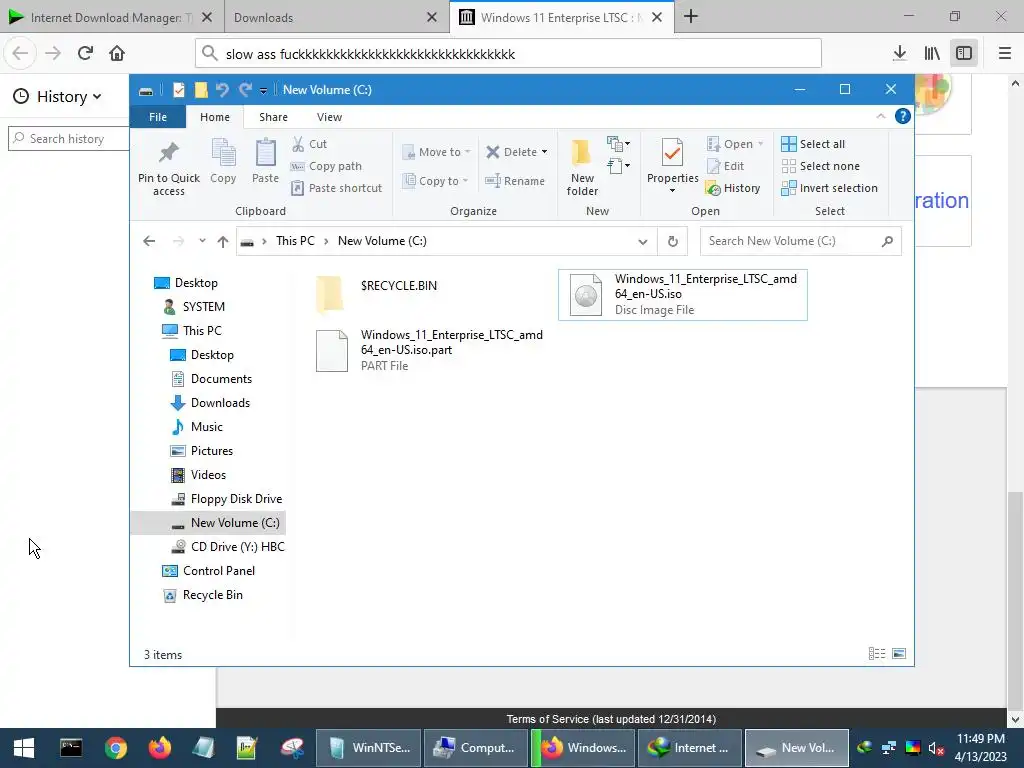The width and height of the screenshot is (1024, 768).
Task: Expand the Copy to dropdown
Action: [x=465, y=181]
